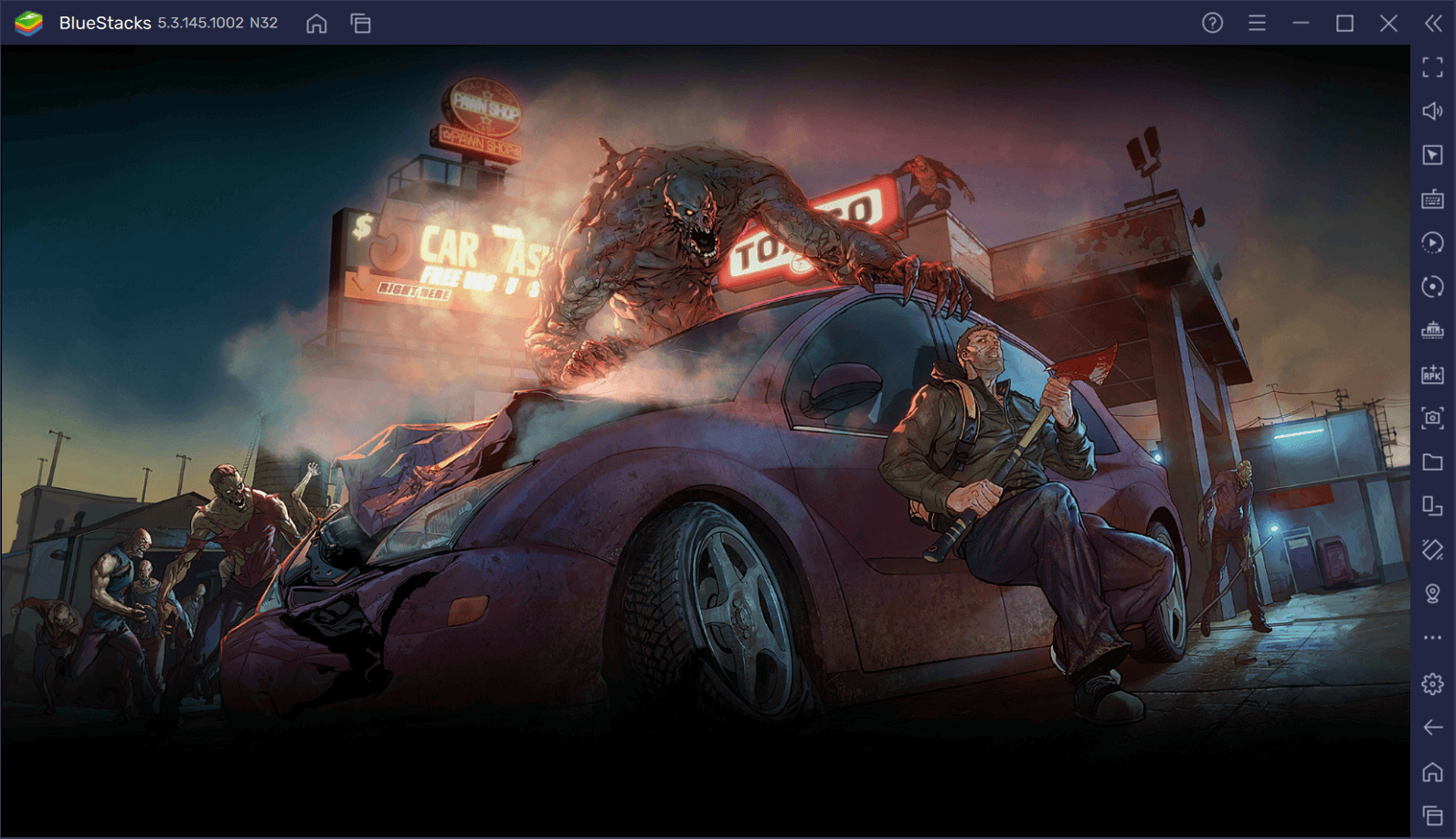Show more options three dots in sidebar
The height and width of the screenshot is (839, 1456).
[x=1432, y=638]
